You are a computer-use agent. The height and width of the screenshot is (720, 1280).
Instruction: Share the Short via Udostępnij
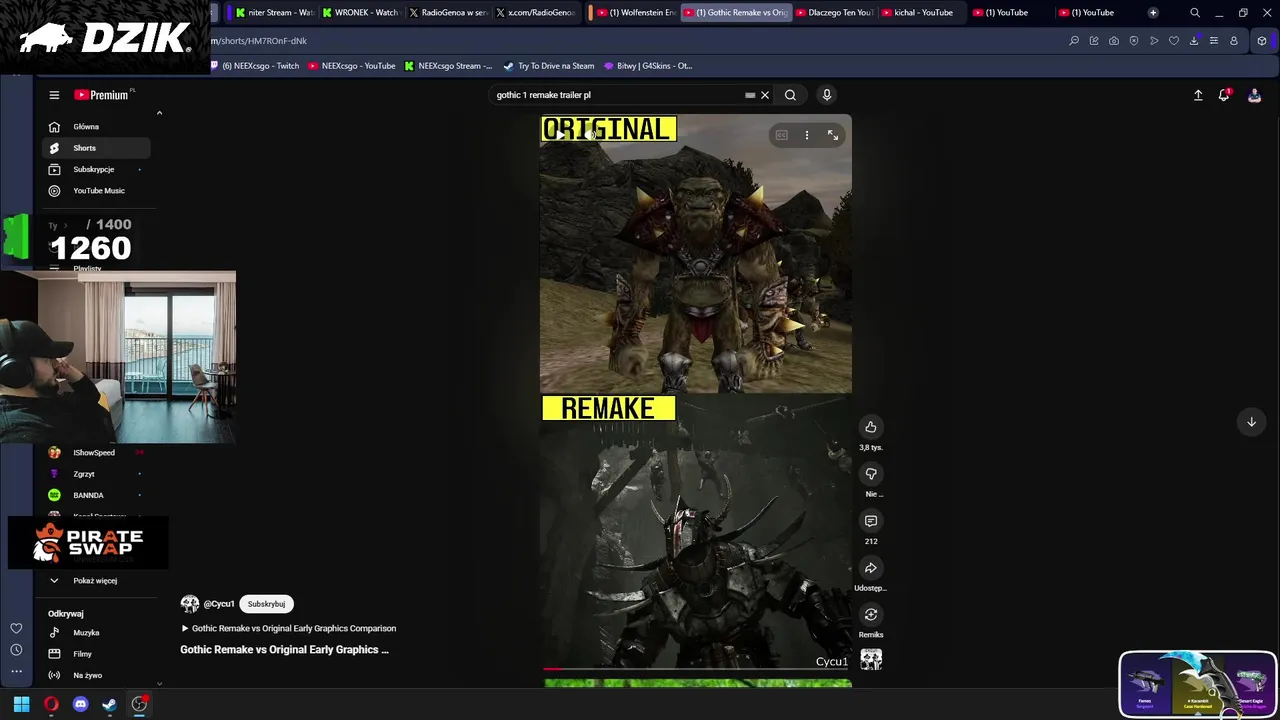coord(871,568)
